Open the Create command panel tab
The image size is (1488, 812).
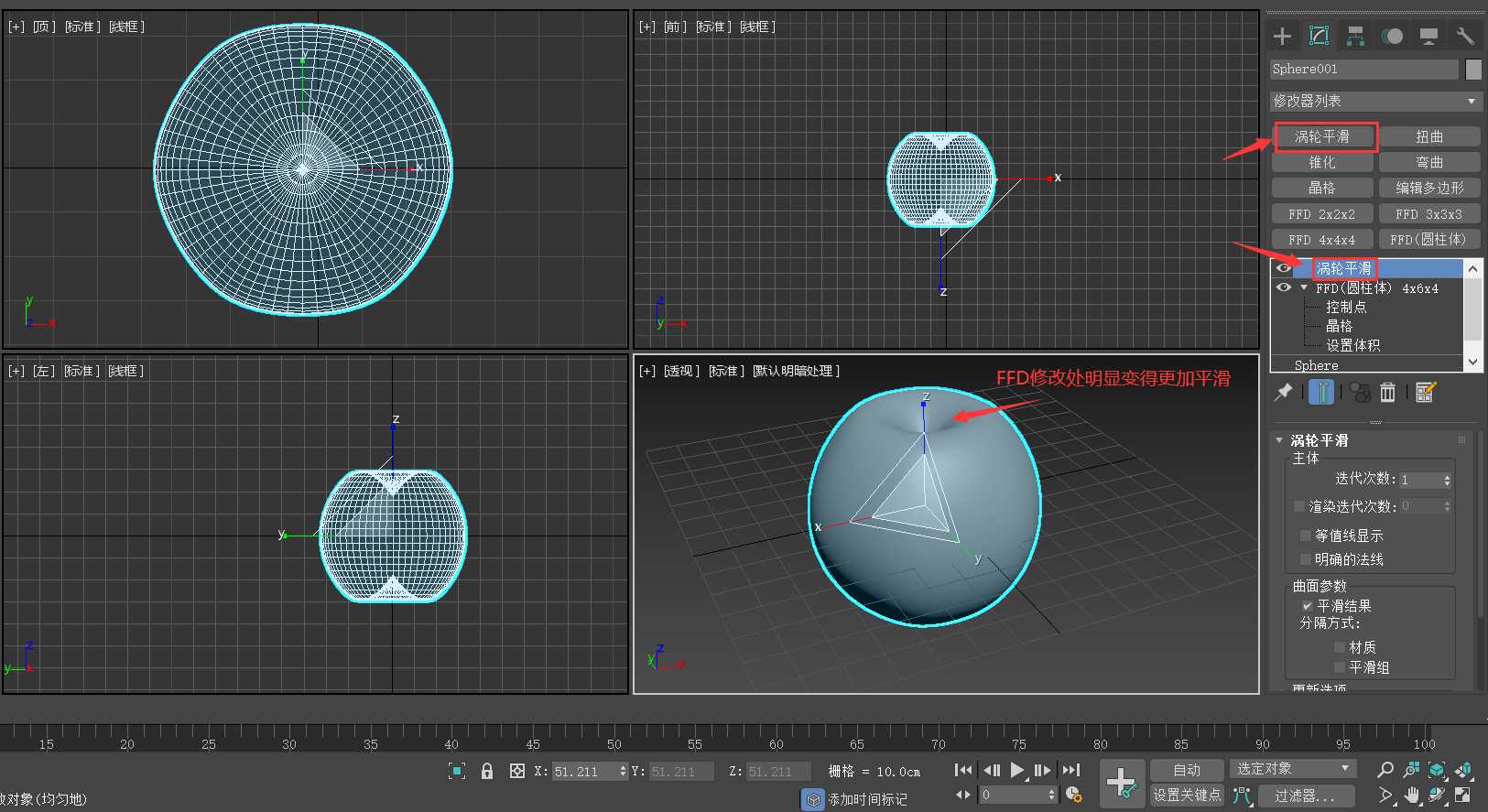coord(1282,36)
